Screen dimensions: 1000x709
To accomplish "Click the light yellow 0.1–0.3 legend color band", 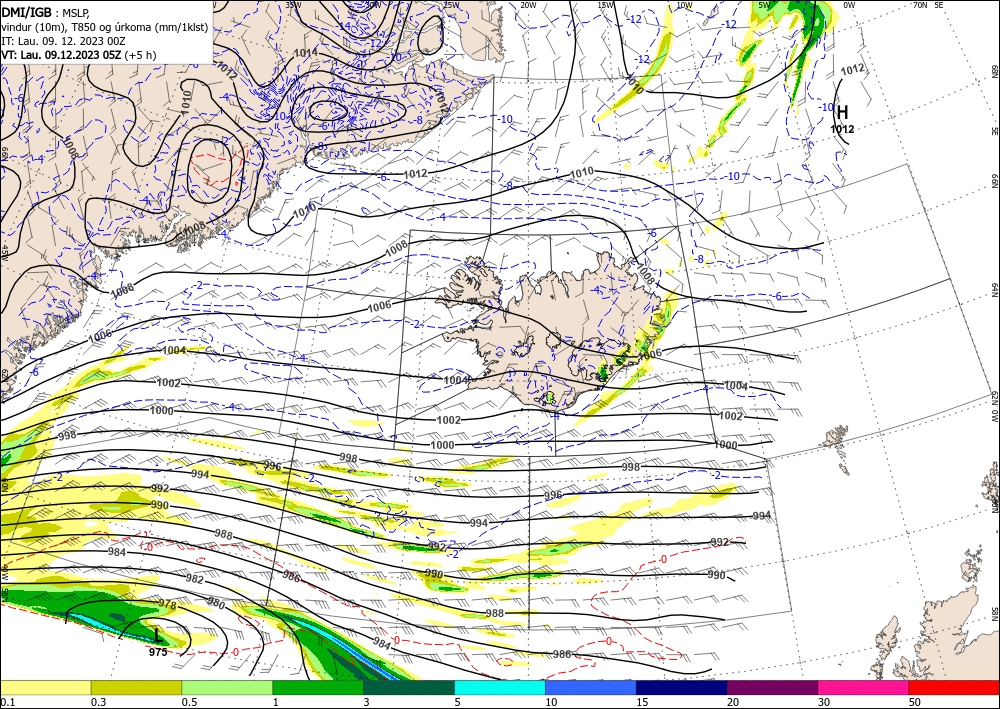I will pyautogui.click(x=45, y=687).
